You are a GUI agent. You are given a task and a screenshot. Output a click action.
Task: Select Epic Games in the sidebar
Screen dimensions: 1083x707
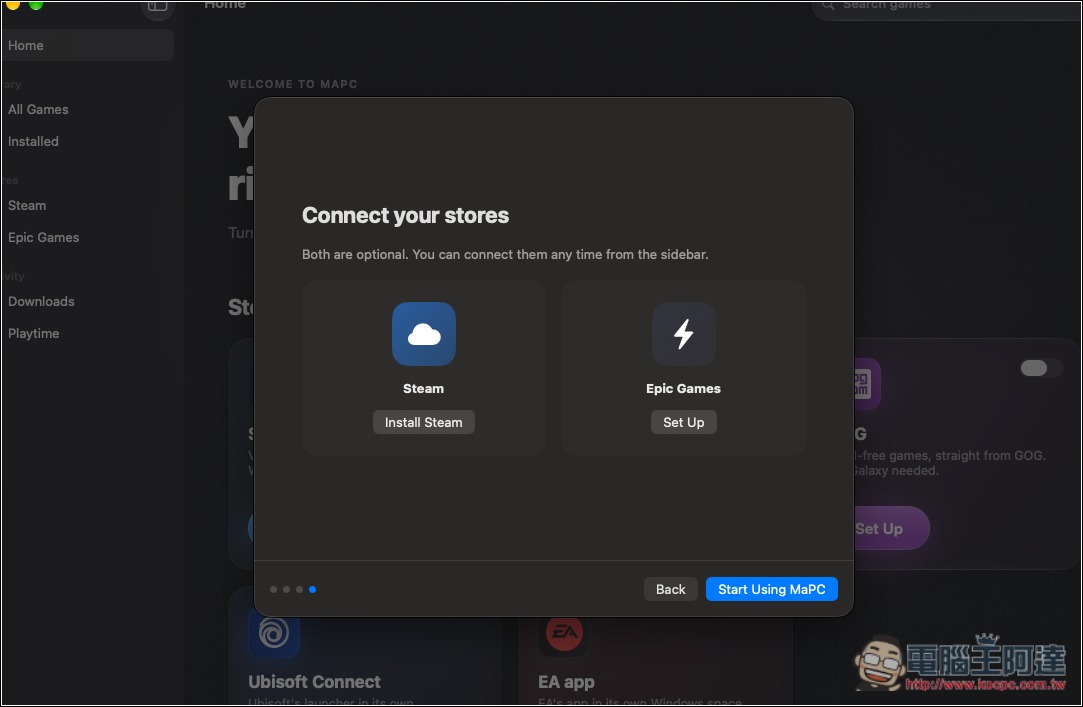coord(44,237)
